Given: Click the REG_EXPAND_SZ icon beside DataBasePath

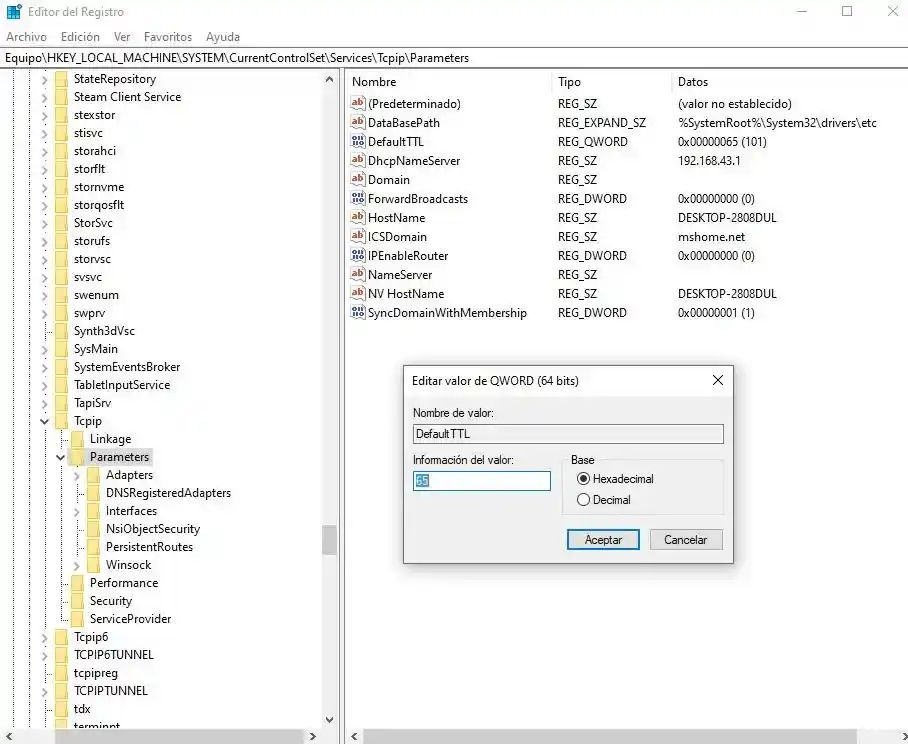Looking at the screenshot, I should coord(357,122).
